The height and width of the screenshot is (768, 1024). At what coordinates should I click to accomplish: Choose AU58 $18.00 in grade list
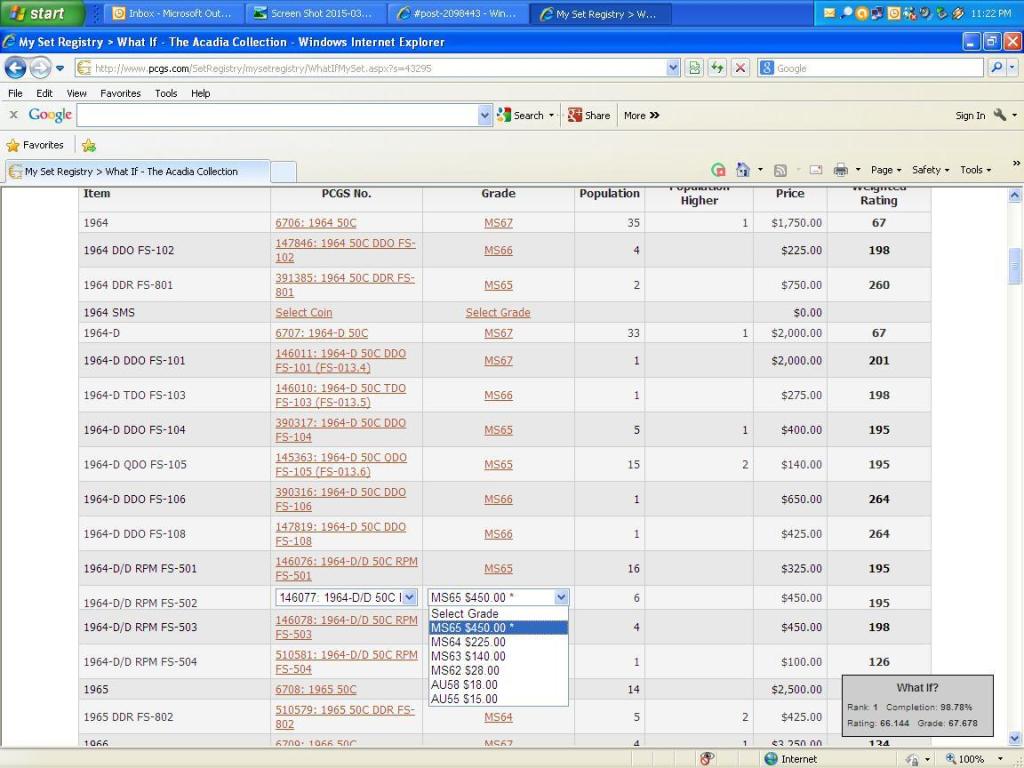(498, 685)
